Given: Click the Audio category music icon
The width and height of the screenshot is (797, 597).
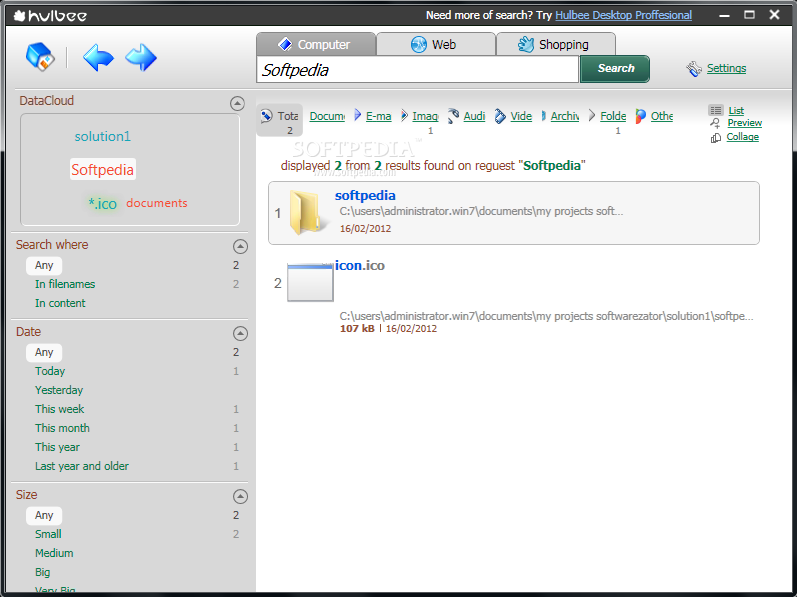Looking at the screenshot, I should click(x=453, y=116).
